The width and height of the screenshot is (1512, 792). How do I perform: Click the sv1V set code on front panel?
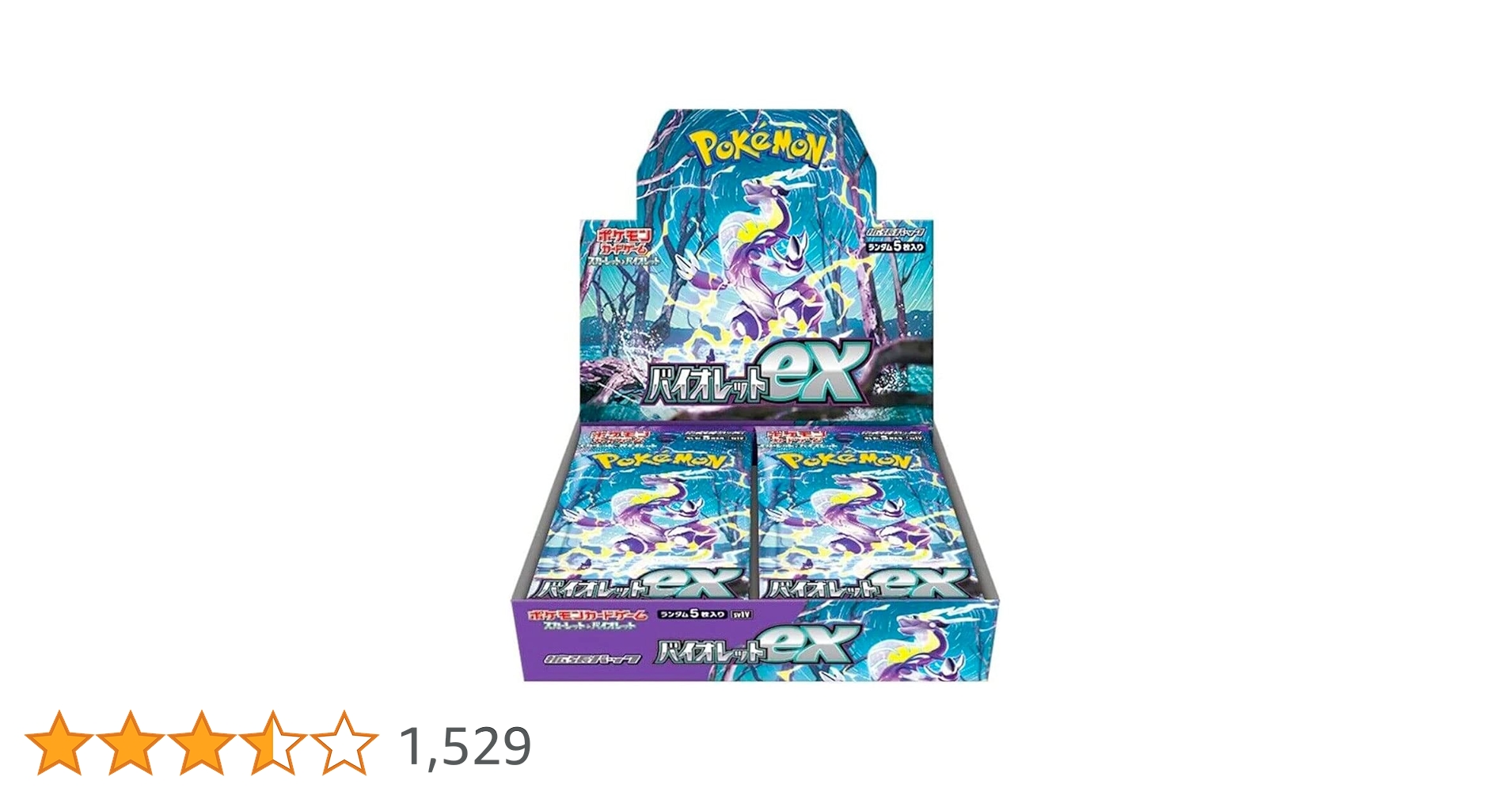point(742,615)
